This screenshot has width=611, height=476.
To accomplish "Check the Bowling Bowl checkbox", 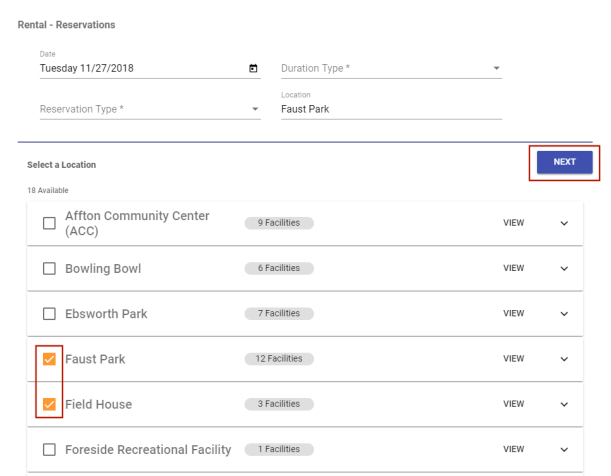I will [x=49, y=269].
